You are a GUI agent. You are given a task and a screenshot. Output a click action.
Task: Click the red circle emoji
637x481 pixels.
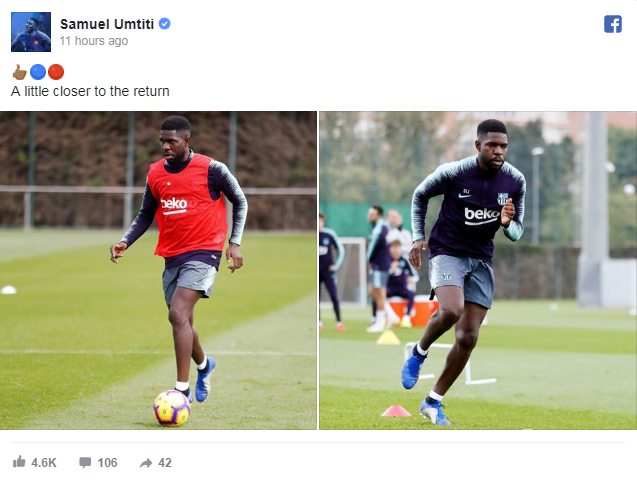coord(56,72)
